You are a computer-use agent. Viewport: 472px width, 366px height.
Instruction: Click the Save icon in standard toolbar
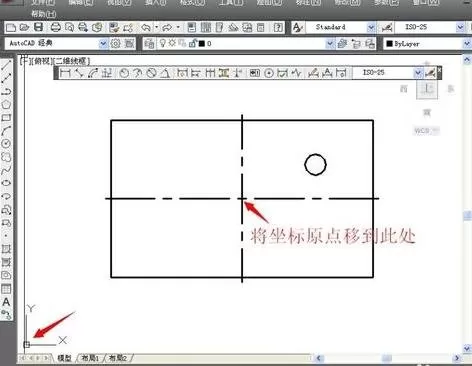pos(39,27)
